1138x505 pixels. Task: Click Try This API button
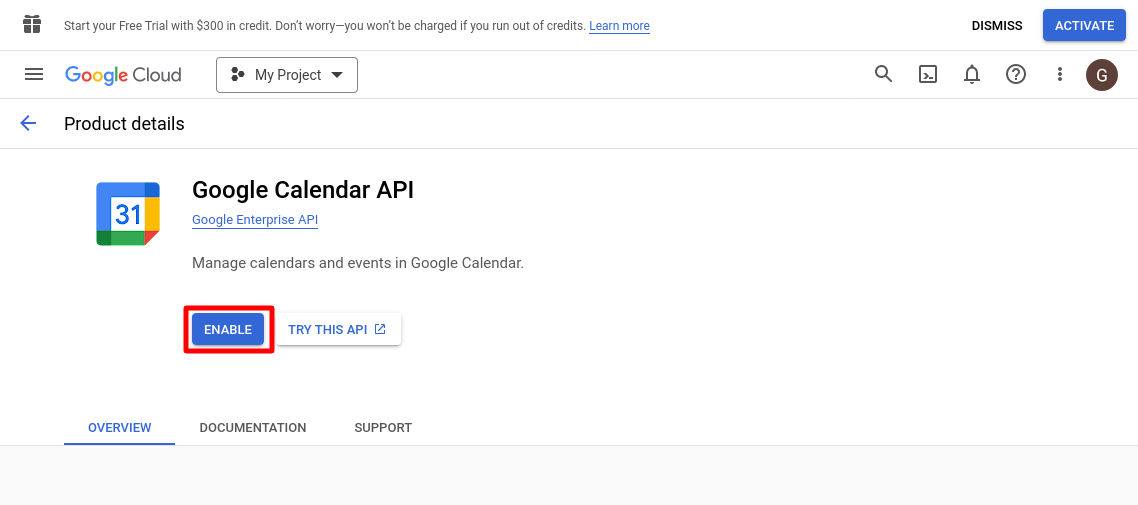pyautogui.click(x=337, y=329)
